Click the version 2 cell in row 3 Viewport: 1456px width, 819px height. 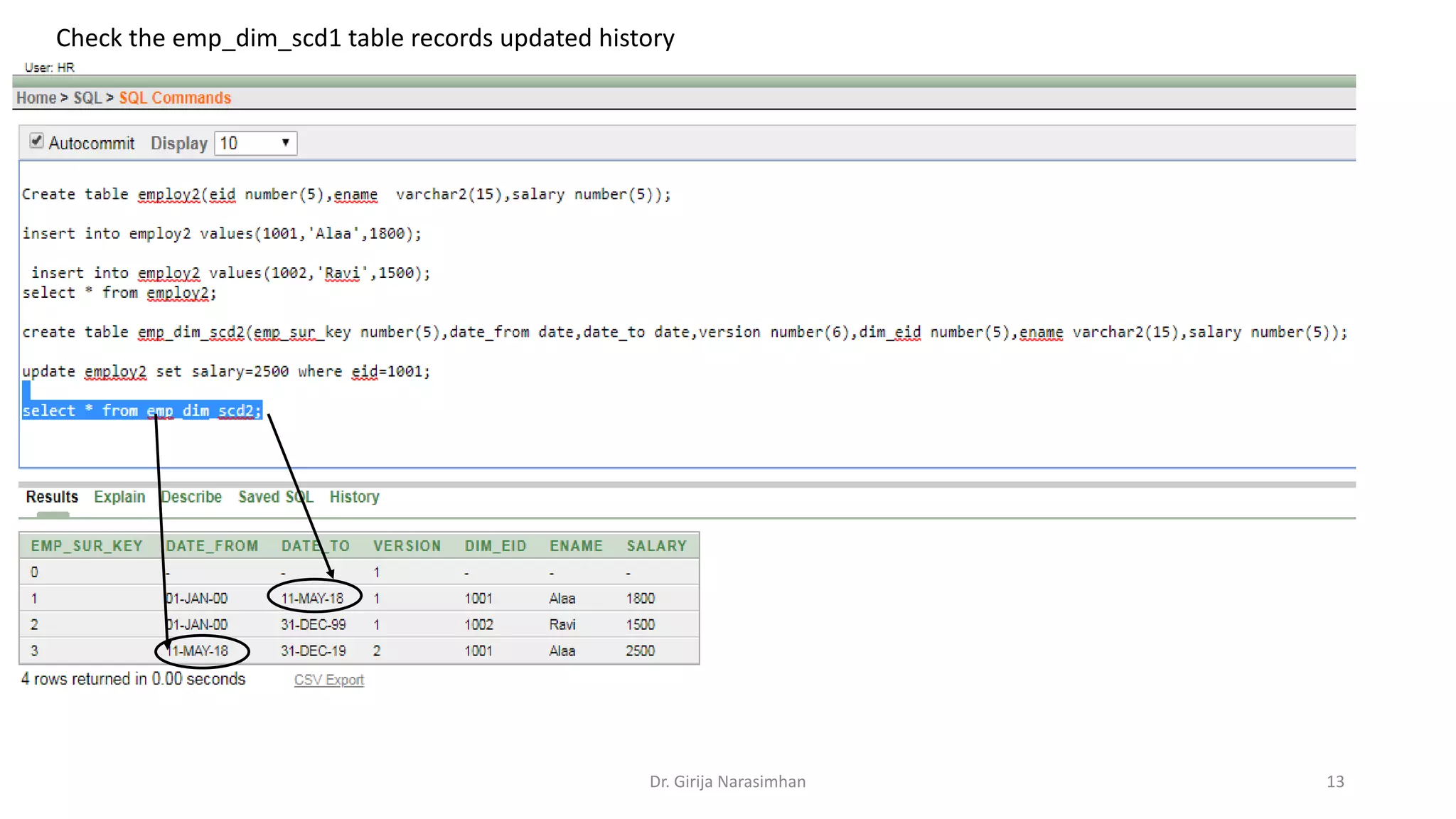[x=377, y=651]
